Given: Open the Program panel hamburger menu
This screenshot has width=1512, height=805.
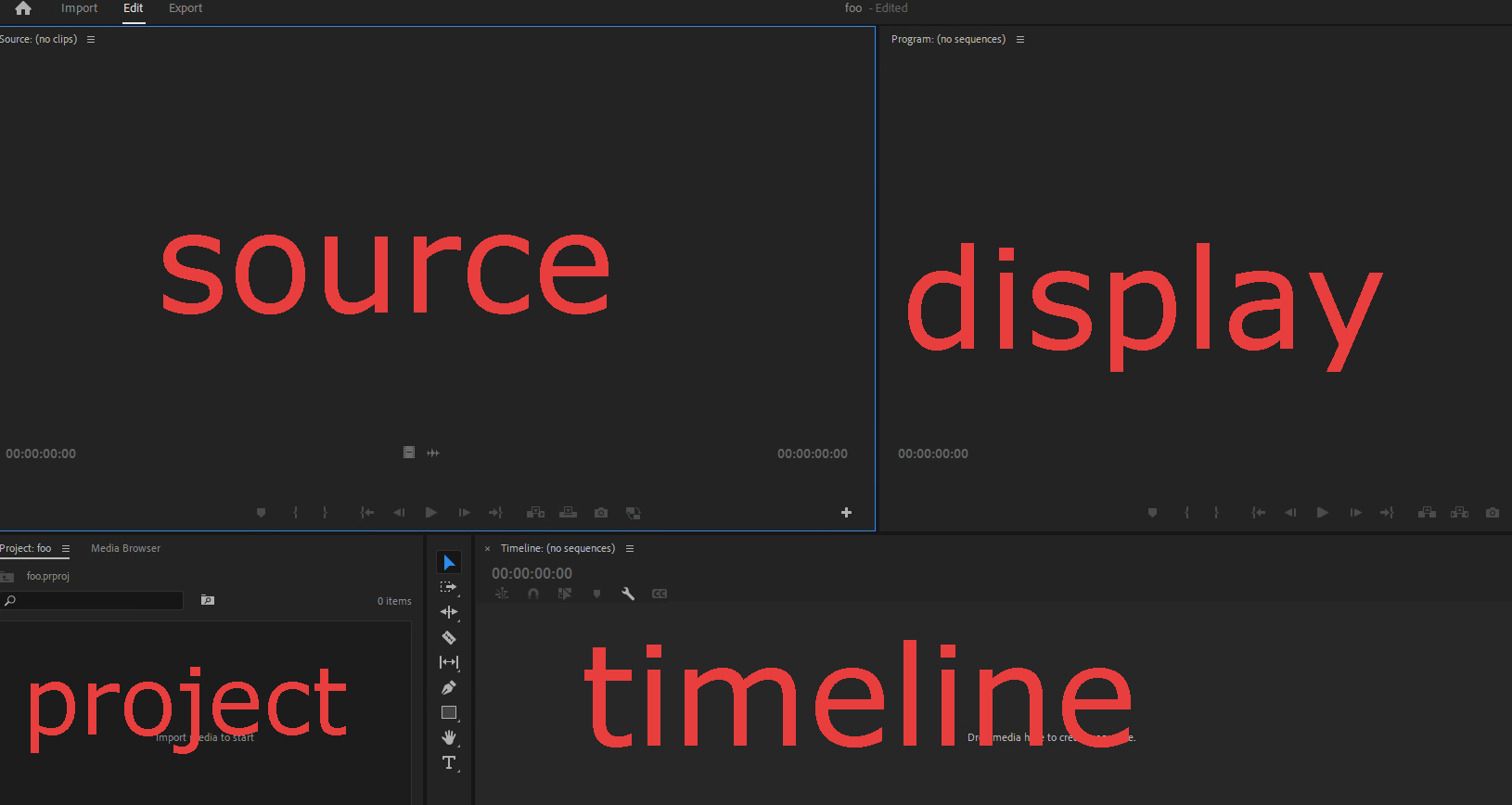Looking at the screenshot, I should coord(1020,40).
